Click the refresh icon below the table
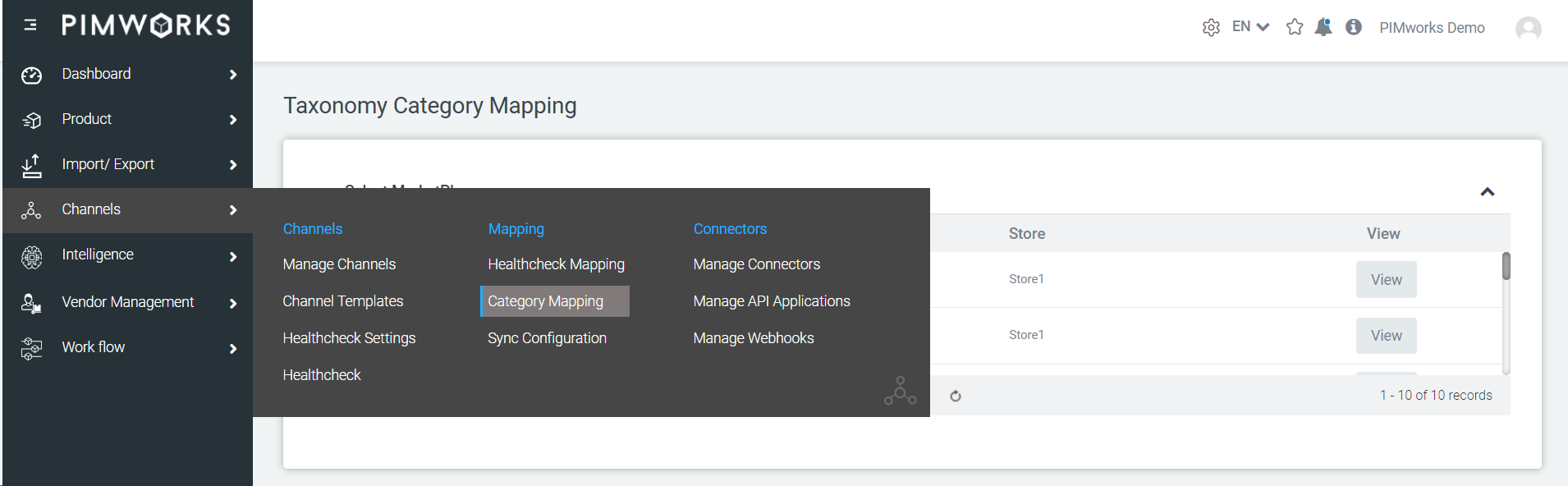Screen dimensions: 1568x486 [x=956, y=396]
